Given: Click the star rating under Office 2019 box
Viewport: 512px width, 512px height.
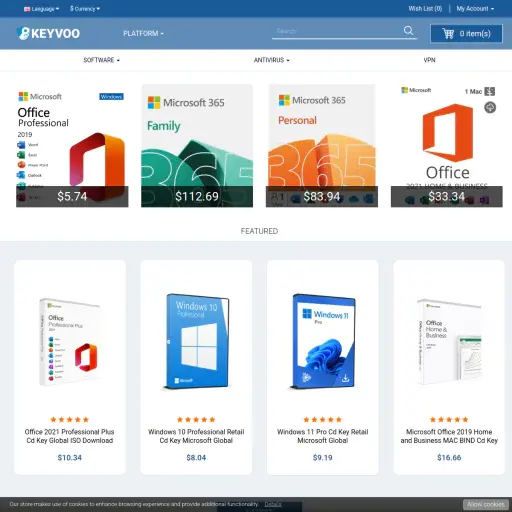Looking at the screenshot, I should (x=449, y=419).
